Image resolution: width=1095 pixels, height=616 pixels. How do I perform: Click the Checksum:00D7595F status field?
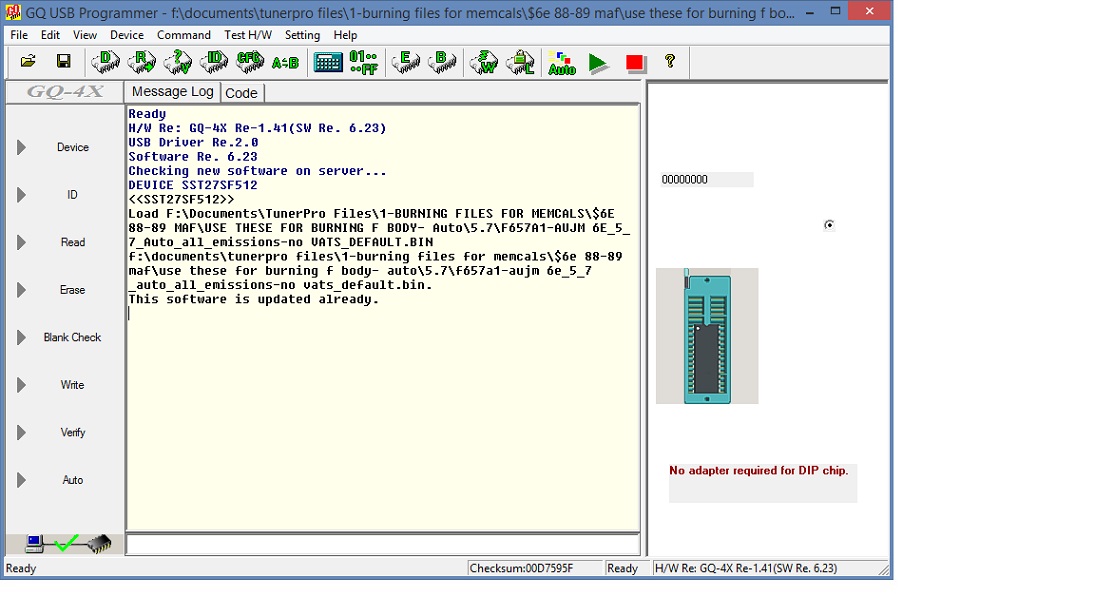pyautogui.click(x=534, y=569)
